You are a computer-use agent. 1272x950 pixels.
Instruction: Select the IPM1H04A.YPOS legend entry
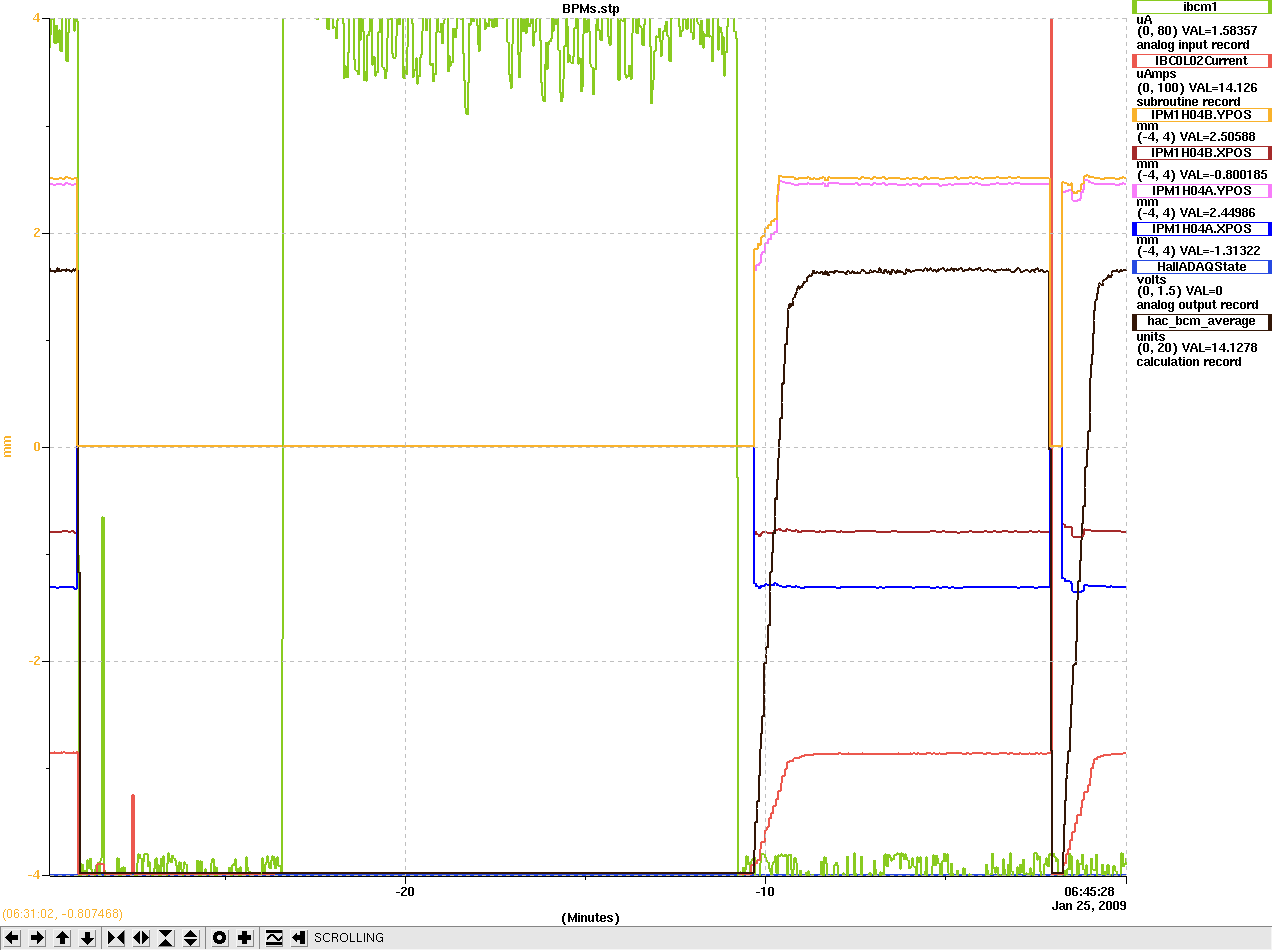(x=1201, y=191)
